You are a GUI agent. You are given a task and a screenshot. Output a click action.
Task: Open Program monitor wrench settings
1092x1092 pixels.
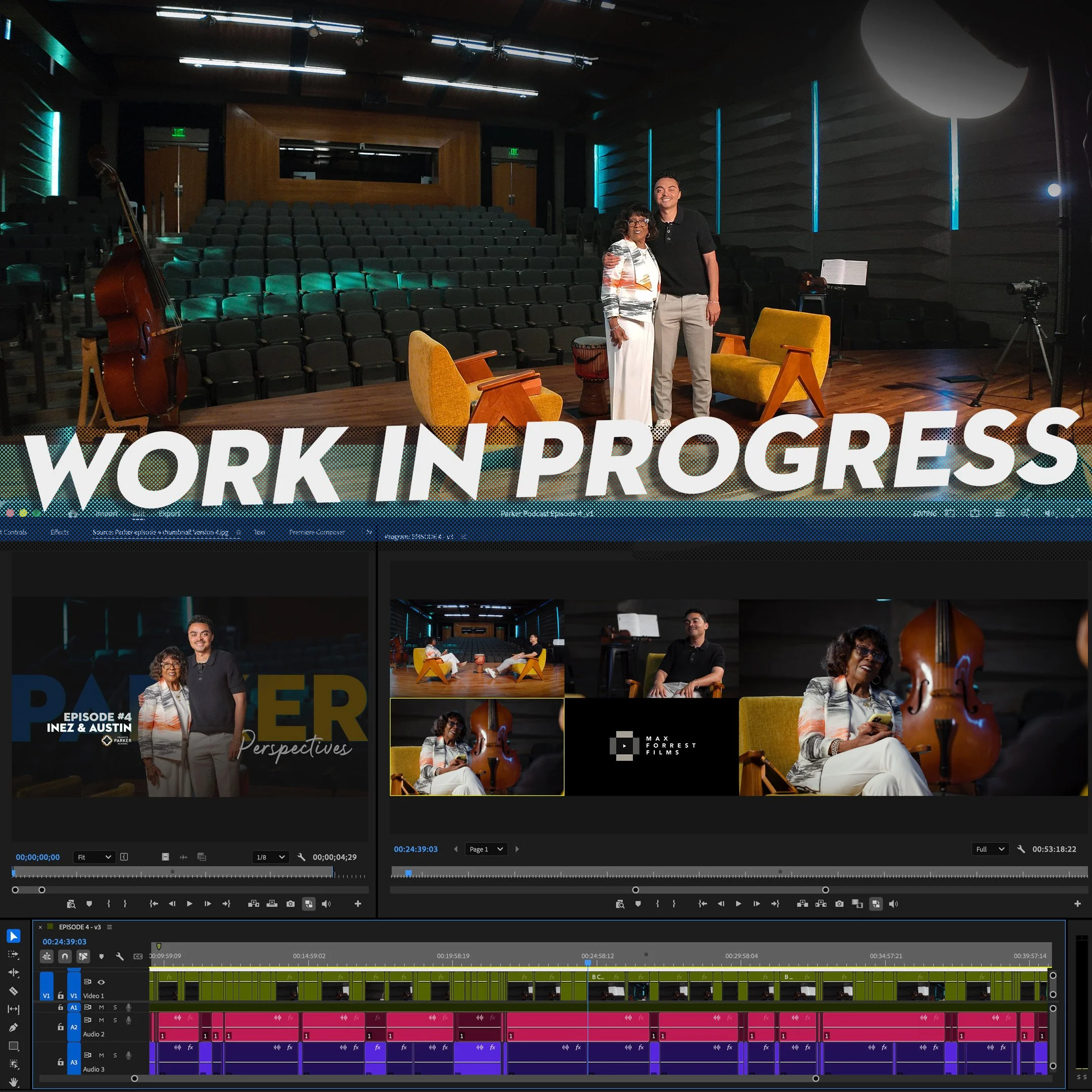tap(1021, 849)
